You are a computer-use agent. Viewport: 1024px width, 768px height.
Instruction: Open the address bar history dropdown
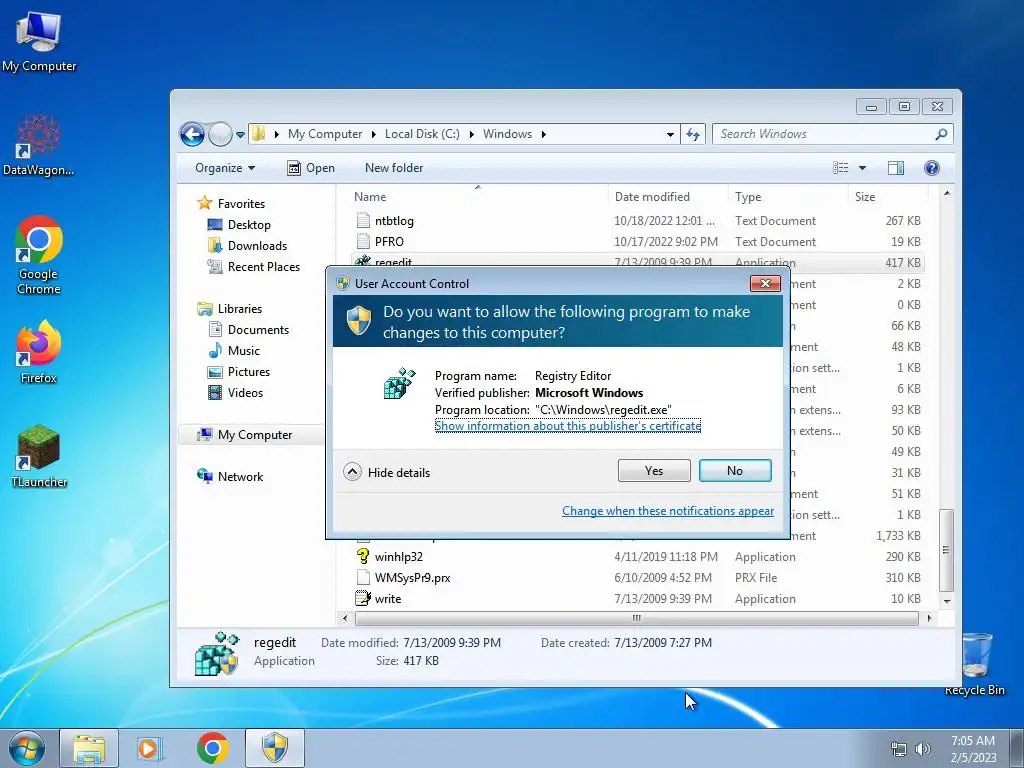click(670, 135)
